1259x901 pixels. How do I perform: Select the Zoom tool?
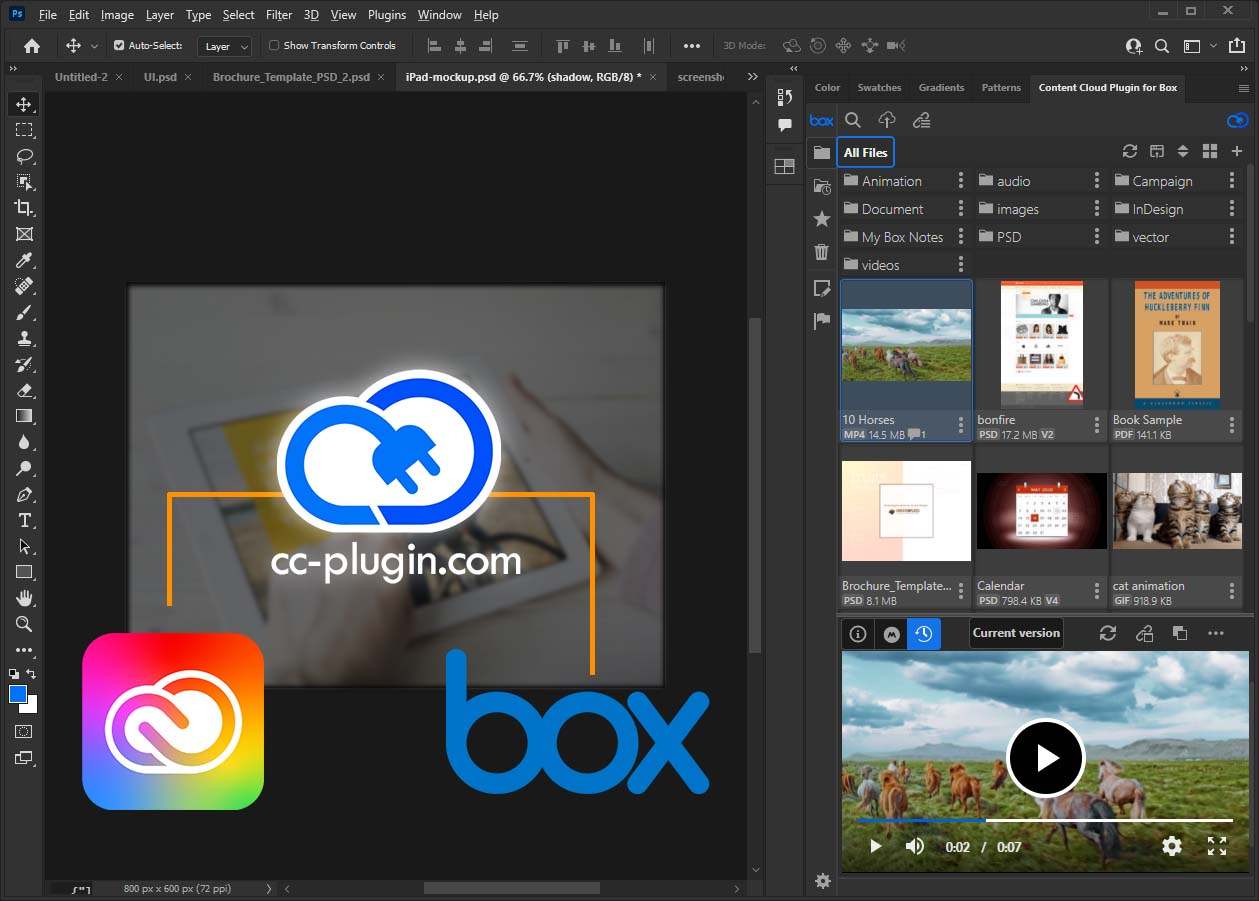pyautogui.click(x=23, y=623)
